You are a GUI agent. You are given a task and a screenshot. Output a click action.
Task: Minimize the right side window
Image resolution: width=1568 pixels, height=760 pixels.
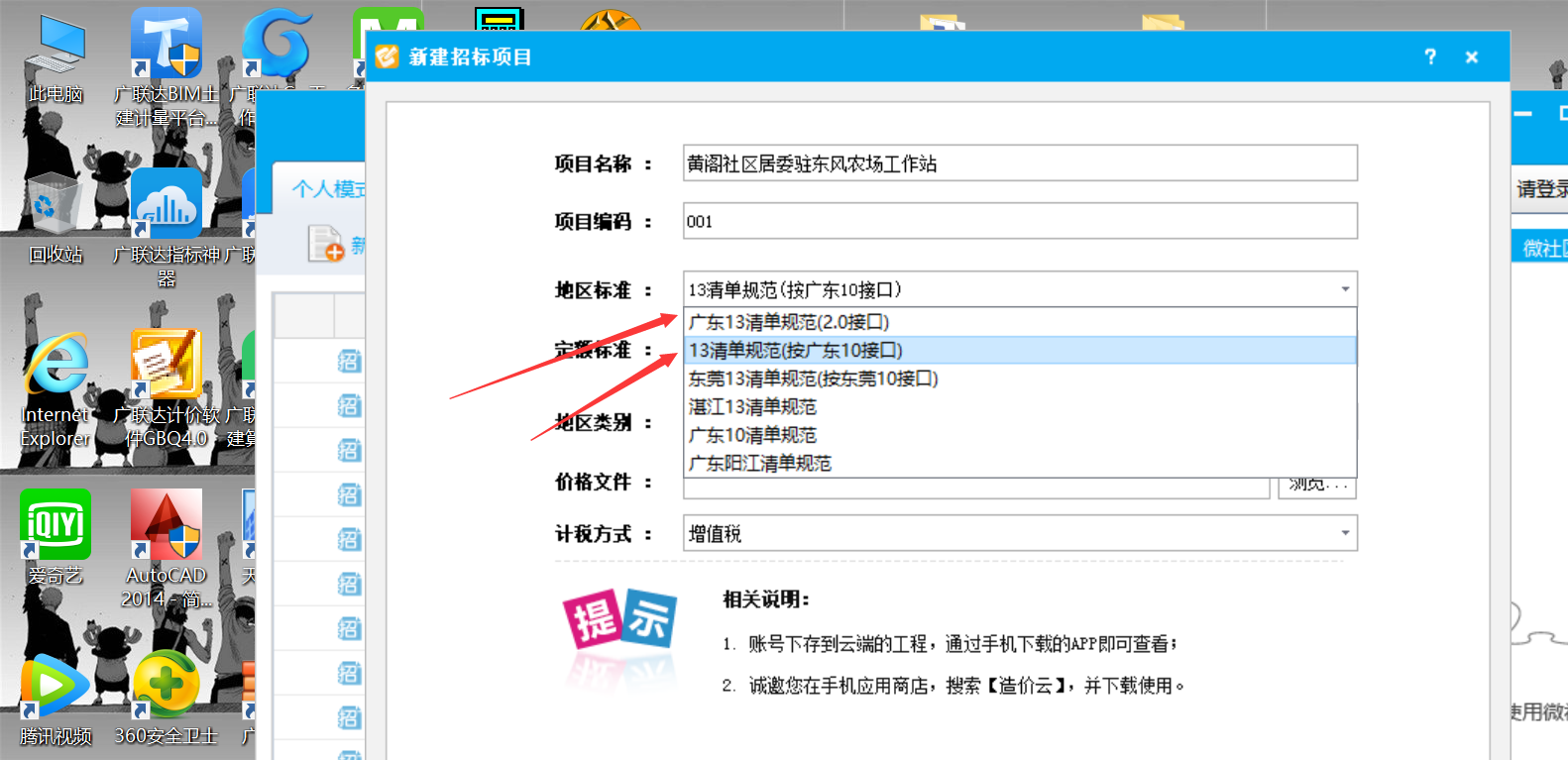1523,114
